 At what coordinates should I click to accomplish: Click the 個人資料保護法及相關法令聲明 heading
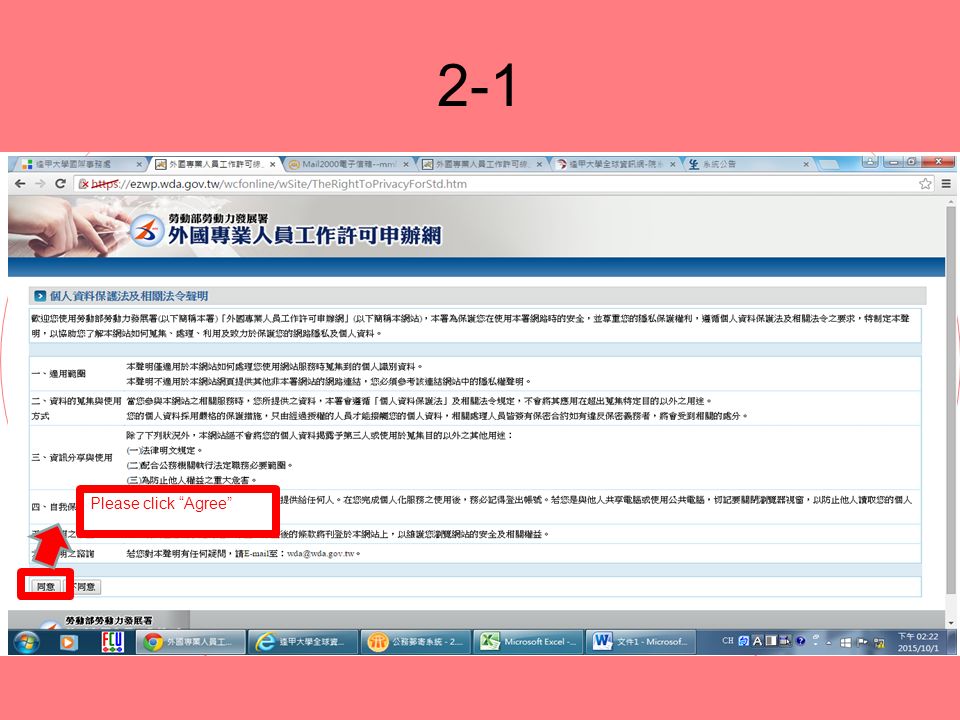[129, 296]
